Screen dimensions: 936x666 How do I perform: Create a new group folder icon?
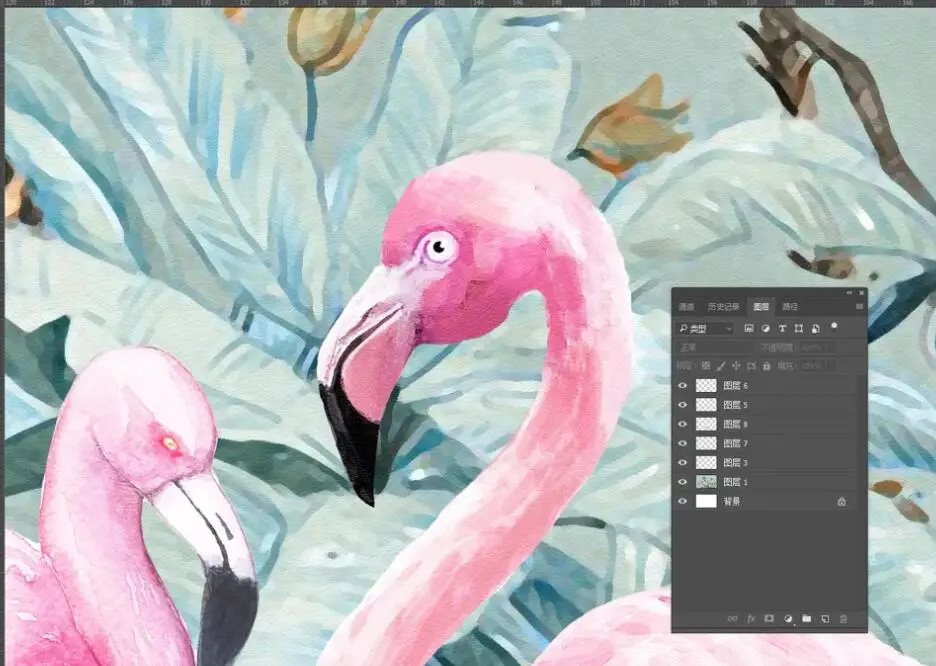pos(806,619)
